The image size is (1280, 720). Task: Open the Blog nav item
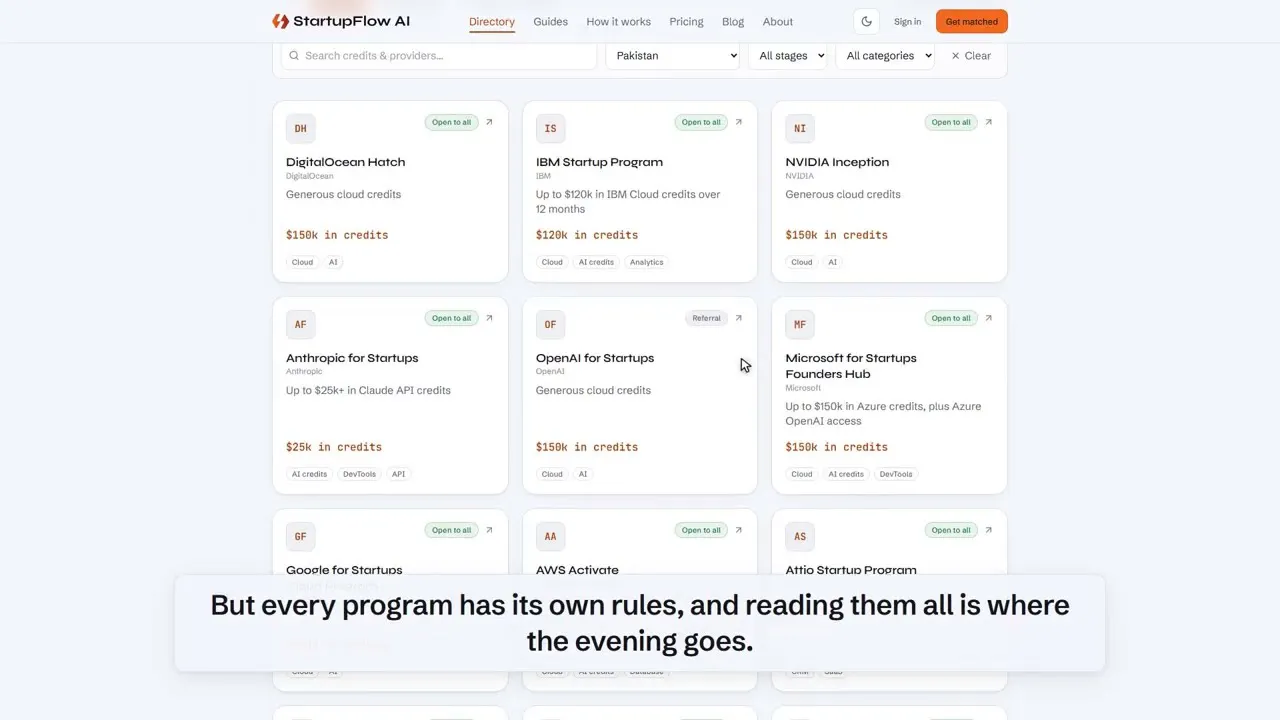point(733,21)
